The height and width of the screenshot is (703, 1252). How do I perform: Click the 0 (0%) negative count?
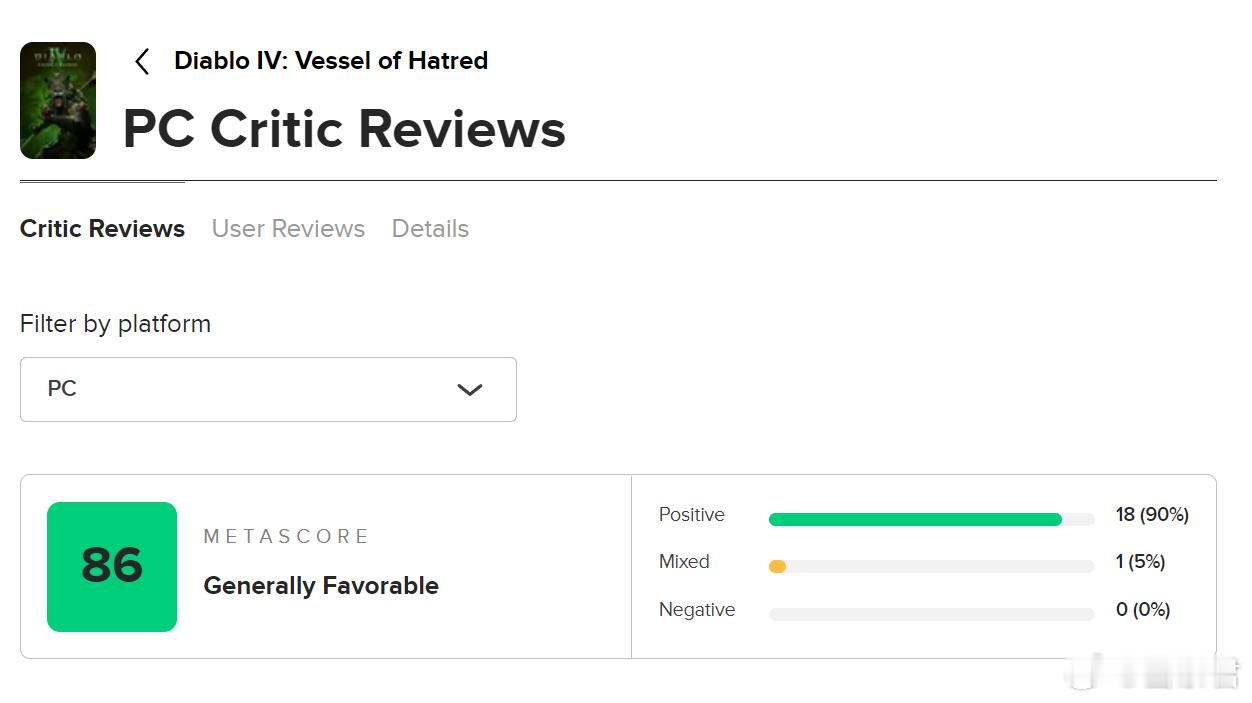click(1143, 609)
